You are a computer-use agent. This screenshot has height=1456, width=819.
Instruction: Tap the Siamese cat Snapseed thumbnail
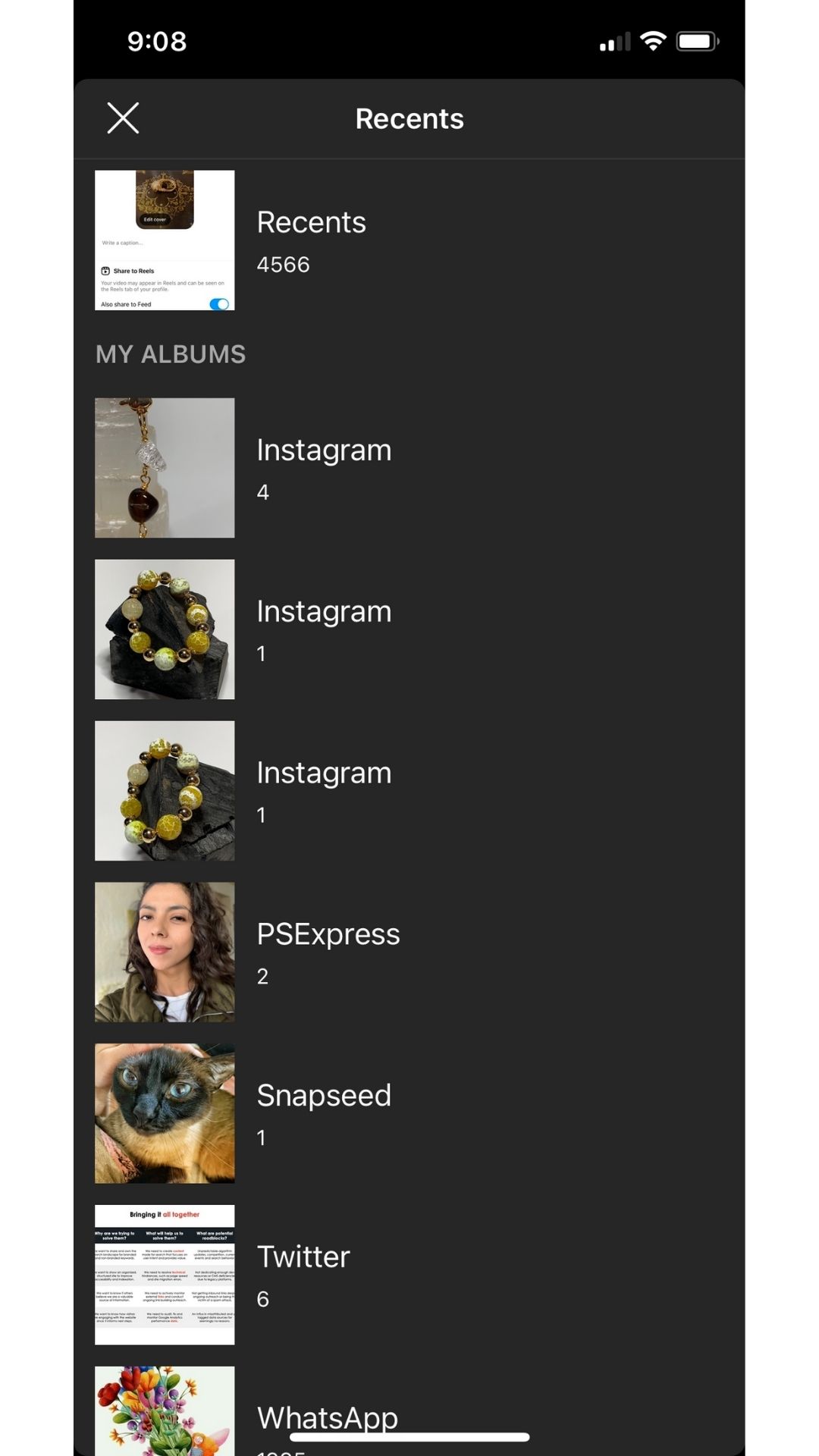165,1113
